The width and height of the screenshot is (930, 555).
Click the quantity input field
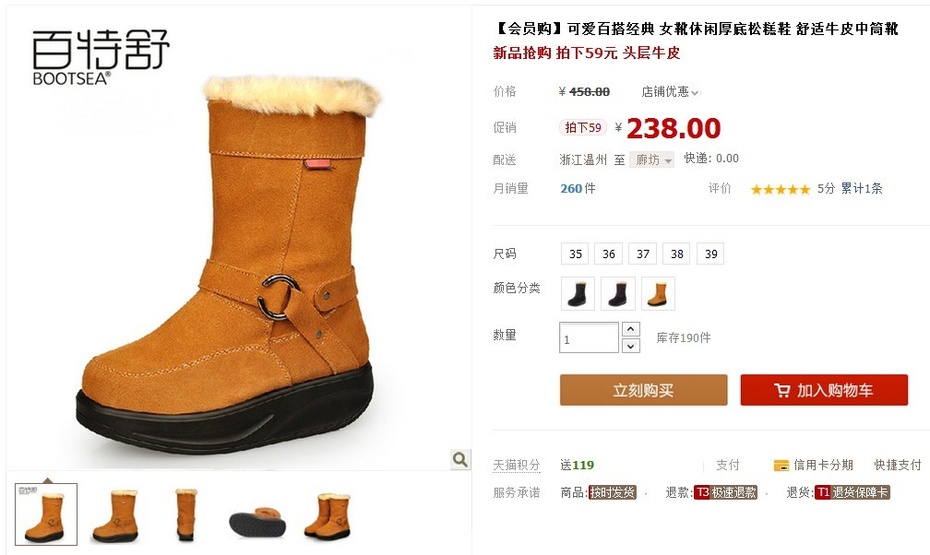[x=589, y=337]
